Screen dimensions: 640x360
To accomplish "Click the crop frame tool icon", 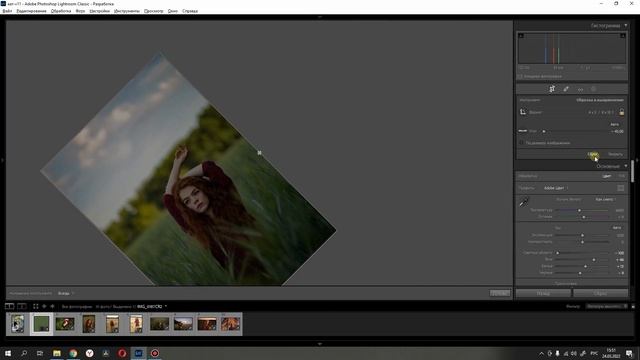I will point(523,112).
